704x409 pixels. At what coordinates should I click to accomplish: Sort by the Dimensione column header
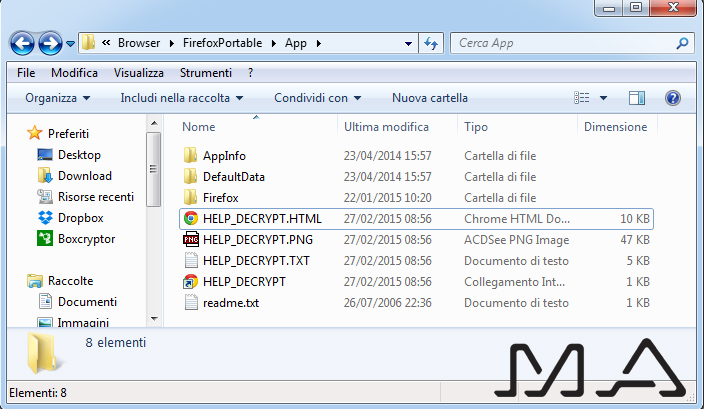click(615, 127)
